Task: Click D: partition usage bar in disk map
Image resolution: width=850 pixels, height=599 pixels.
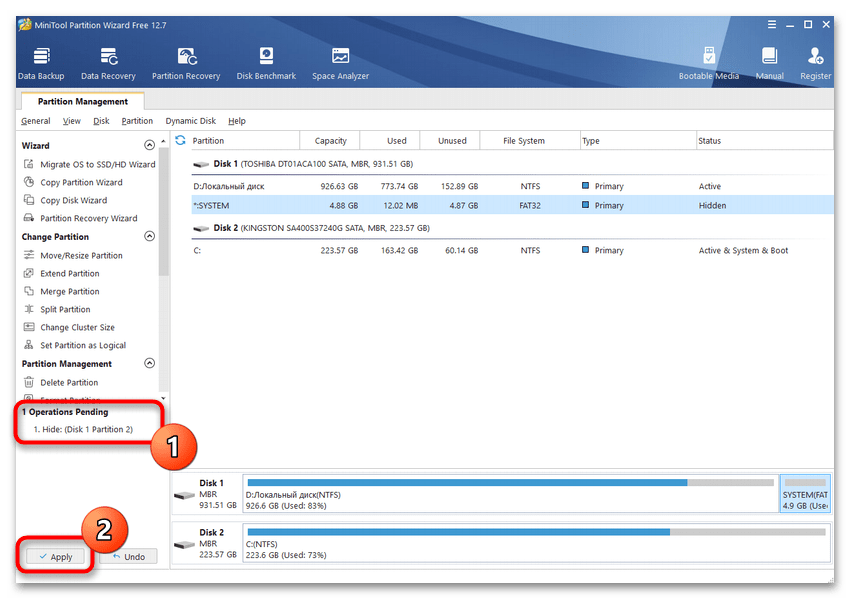Action: click(x=511, y=482)
